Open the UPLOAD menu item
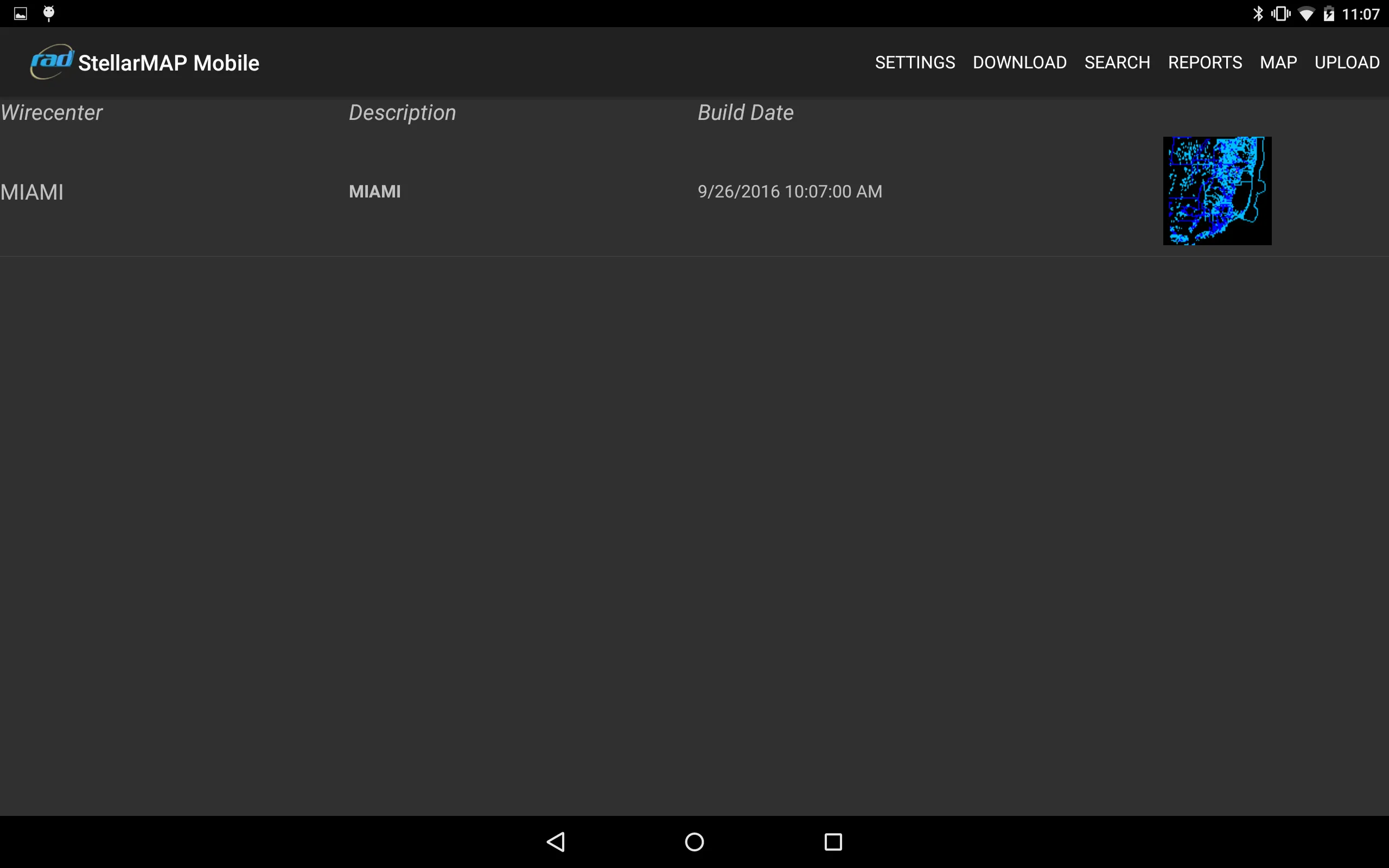 1347,62
